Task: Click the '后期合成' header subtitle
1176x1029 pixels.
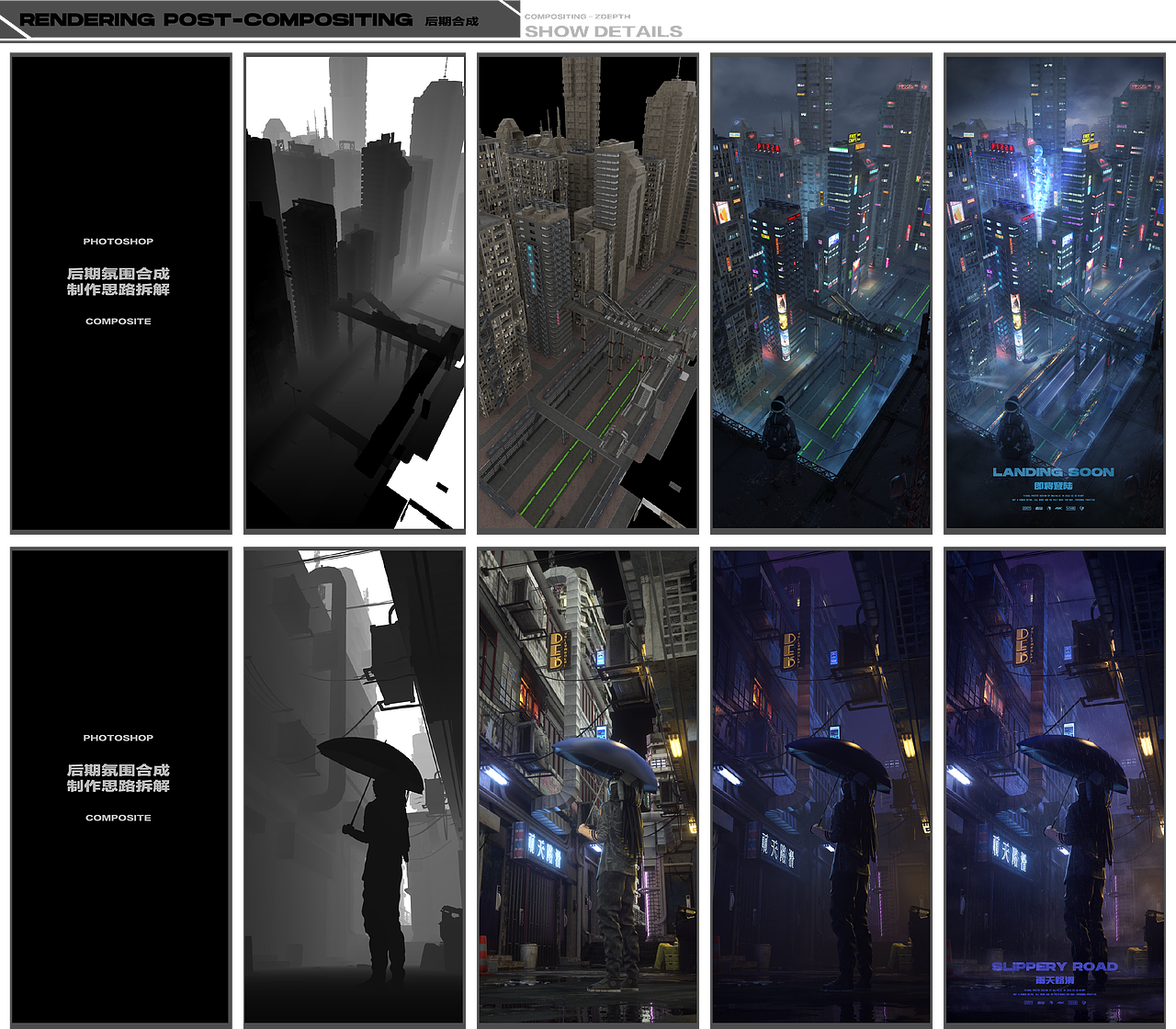Action: [451, 21]
